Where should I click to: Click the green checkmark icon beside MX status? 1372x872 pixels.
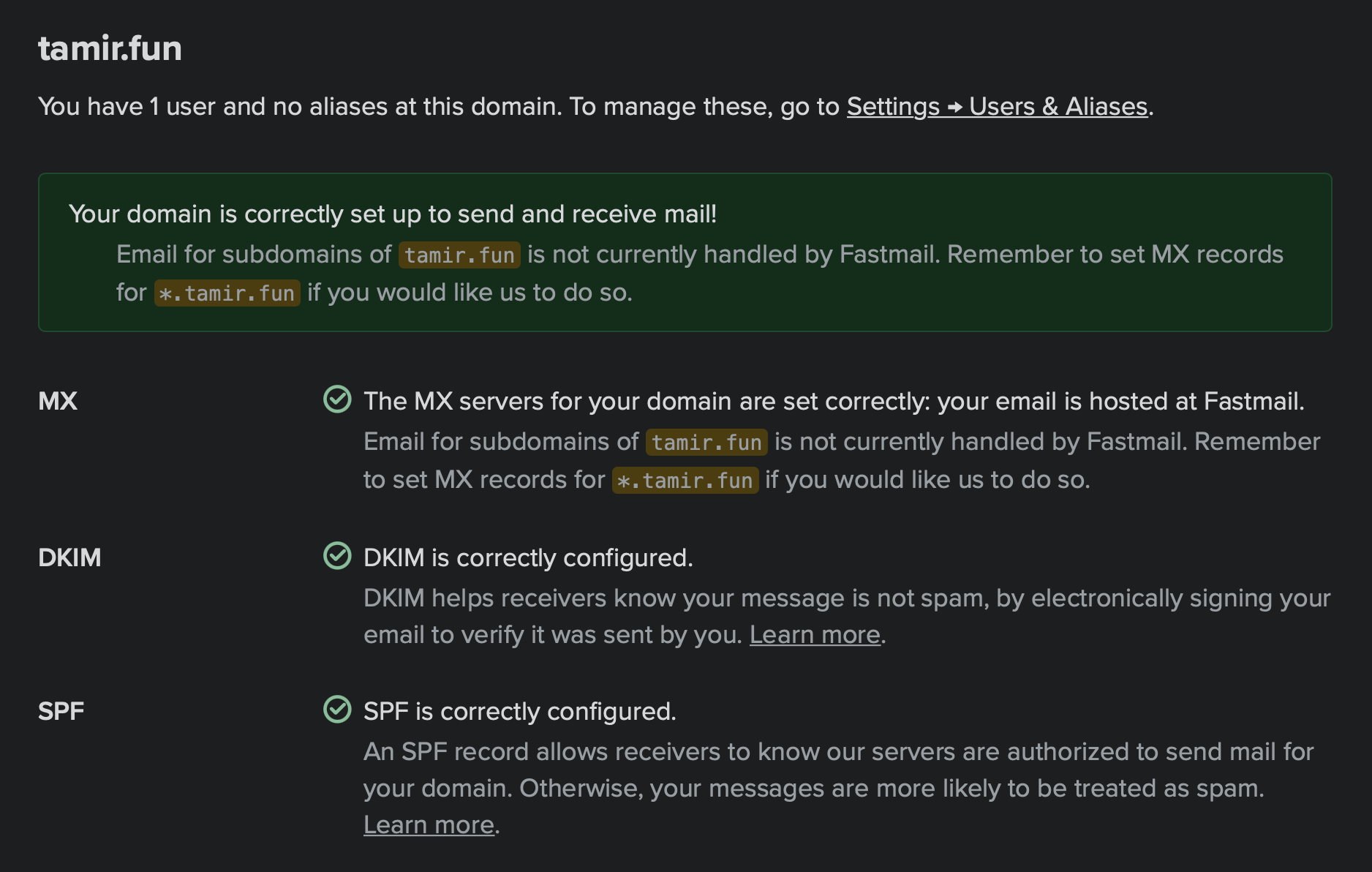[337, 399]
